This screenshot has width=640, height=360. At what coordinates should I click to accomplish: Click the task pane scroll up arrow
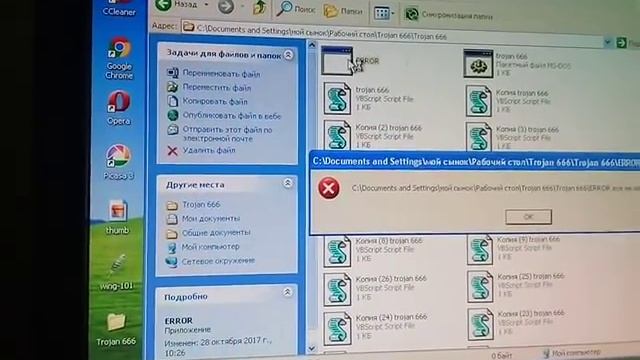click(x=312, y=45)
